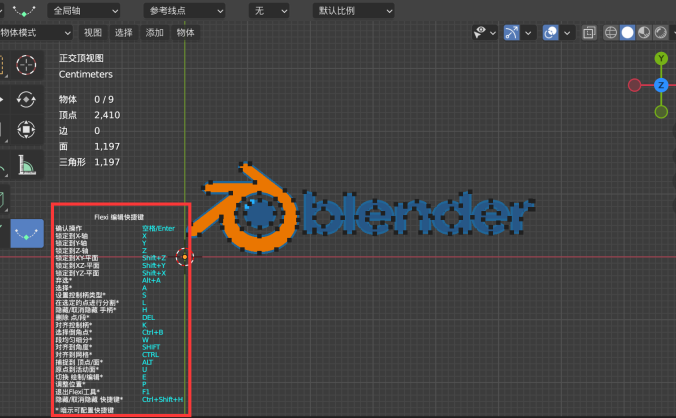Click the Ctrl+B hotkey text
Image resolution: width=676 pixels, height=418 pixels.
click(x=153, y=332)
